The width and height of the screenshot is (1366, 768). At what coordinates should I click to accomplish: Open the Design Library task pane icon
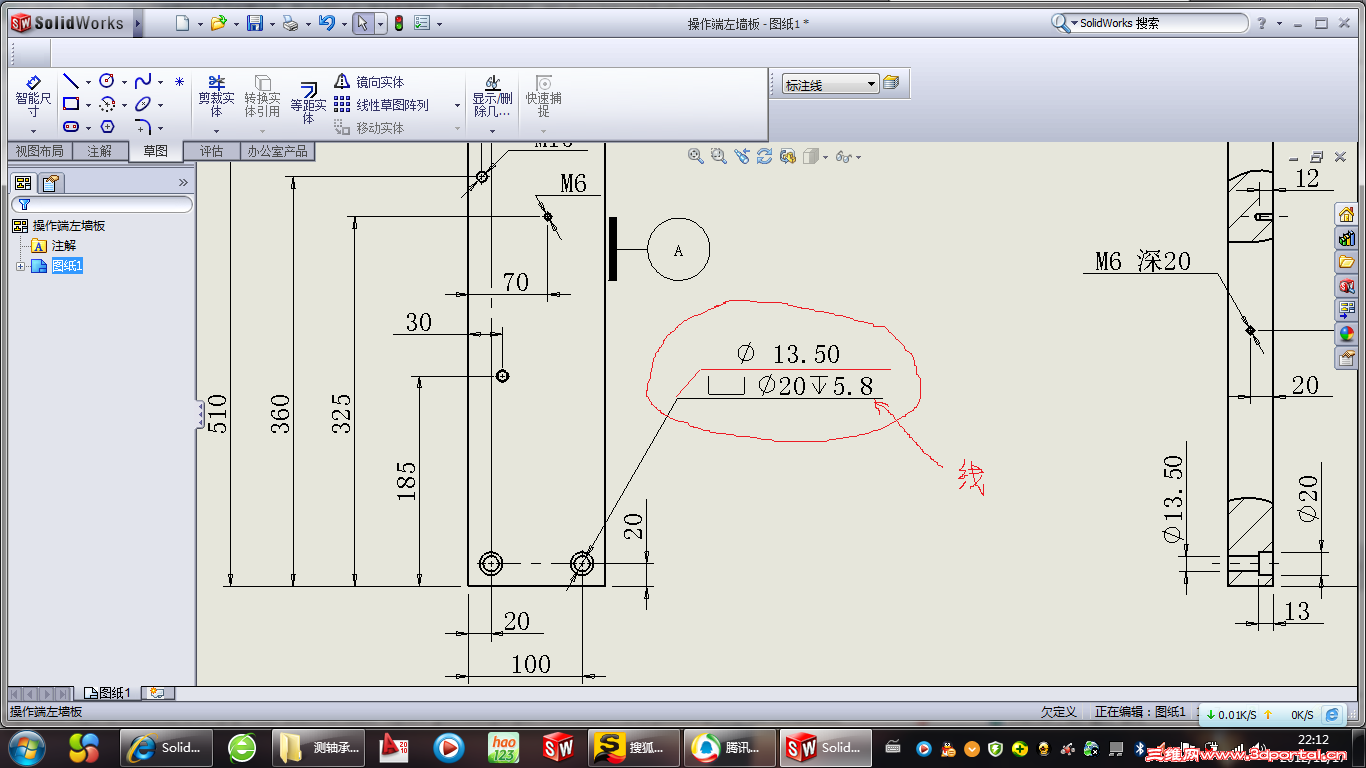pyautogui.click(x=1347, y=238)
